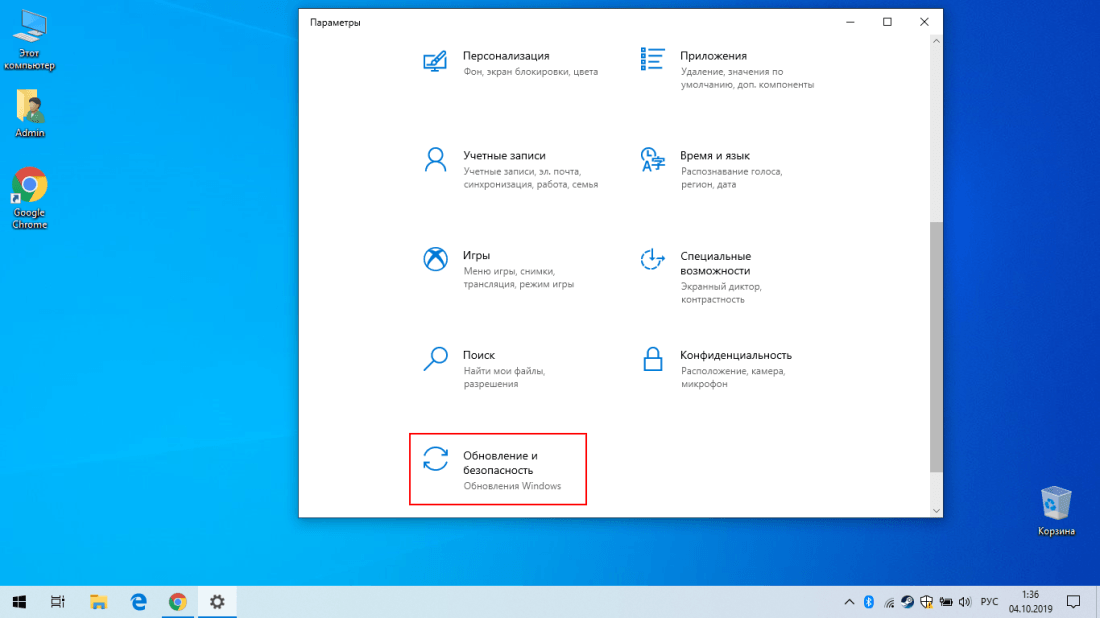The height and width of the screenshot is (618, 1100).
Task: Minimize the Параметры window
Action: (x=850, y=22)
